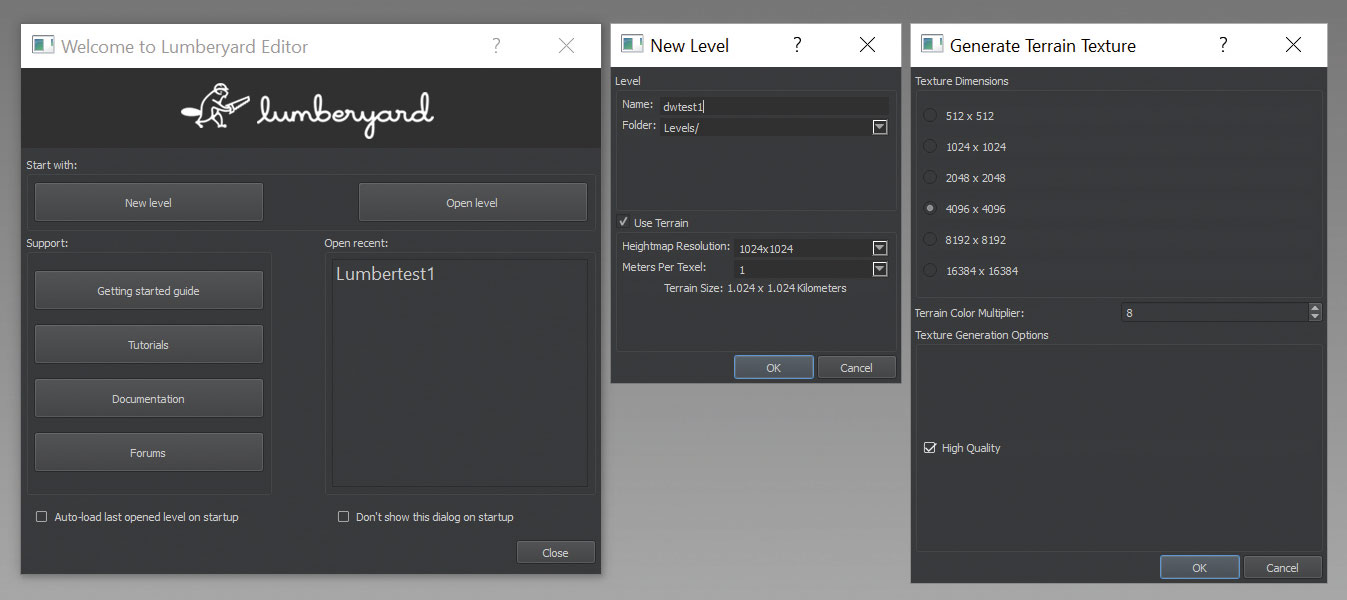Click window icon of Welcome to Lumberyard Editor
Viewport: 1347px width, 600px height.
42,45
